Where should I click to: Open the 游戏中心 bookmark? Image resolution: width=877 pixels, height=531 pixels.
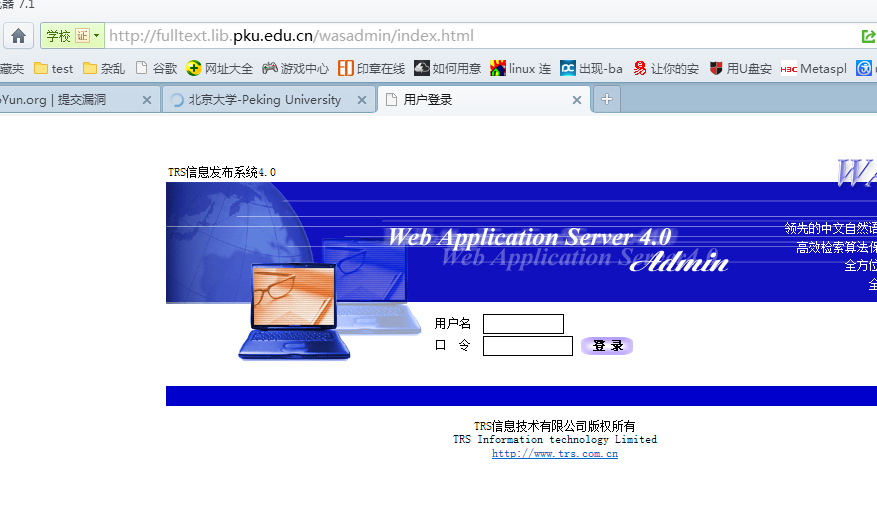(x=295, y=68)
